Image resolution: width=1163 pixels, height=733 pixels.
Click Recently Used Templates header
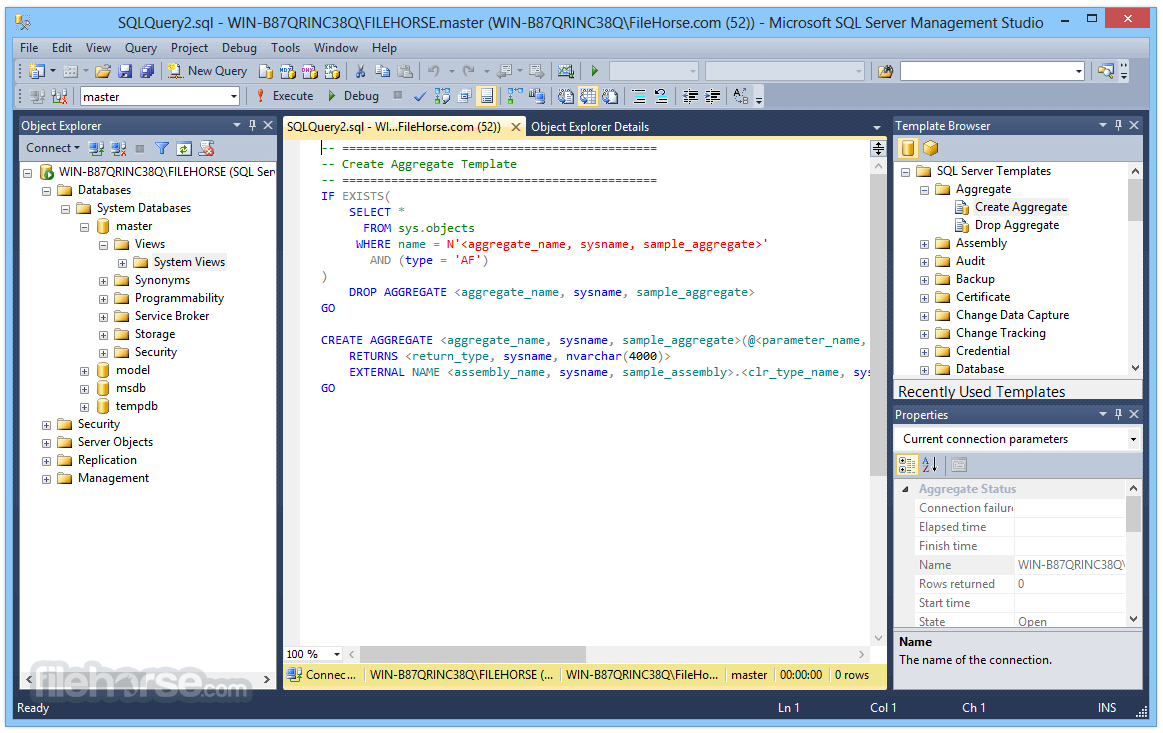point(981,392)
